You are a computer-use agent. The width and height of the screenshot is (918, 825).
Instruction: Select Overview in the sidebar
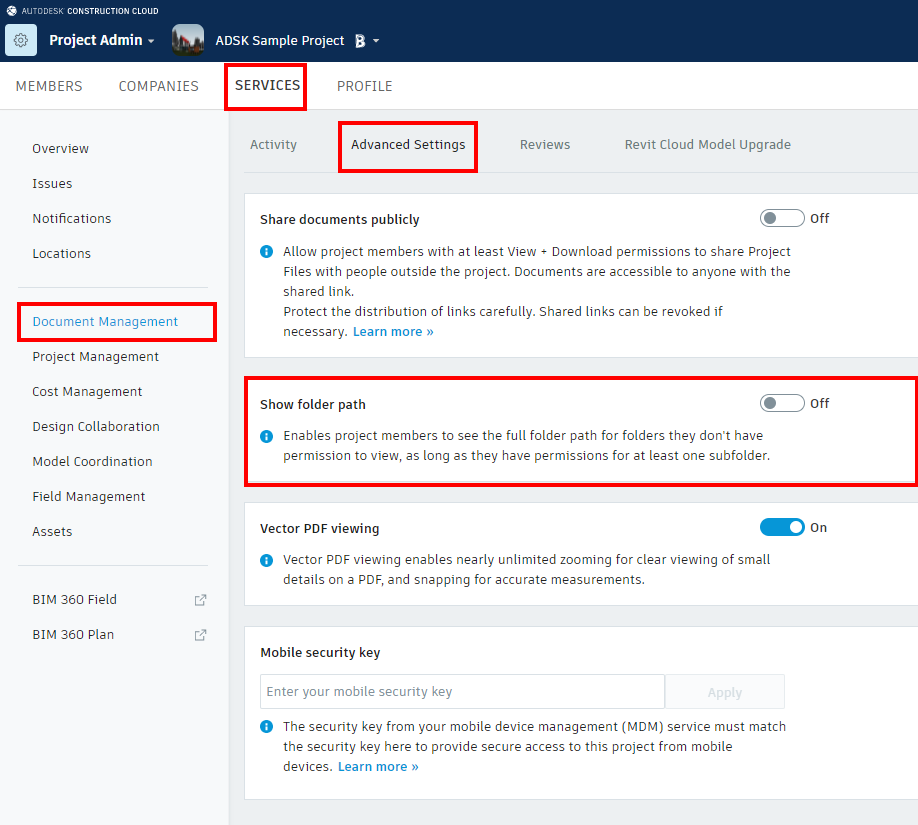click(x=60, y=149)
